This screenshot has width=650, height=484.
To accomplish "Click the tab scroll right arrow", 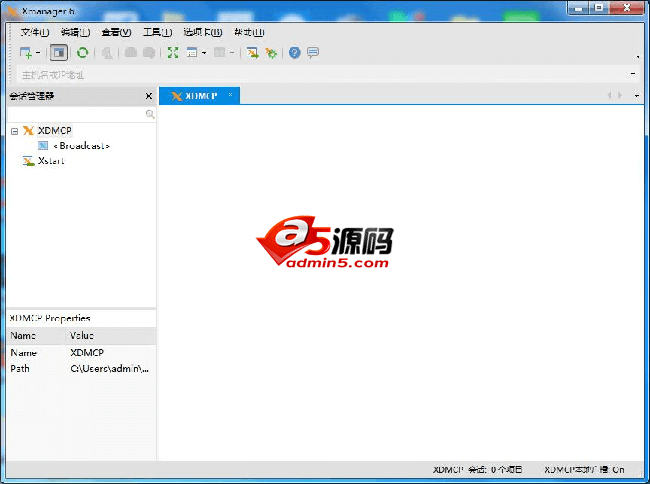I will 620,95.
